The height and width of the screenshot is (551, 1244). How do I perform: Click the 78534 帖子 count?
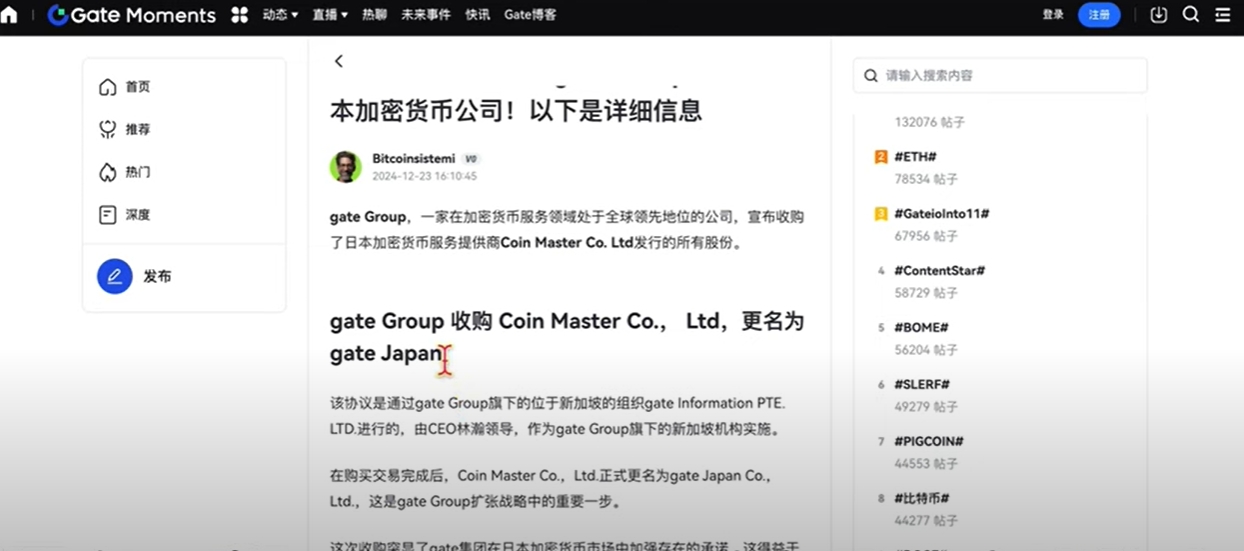click(926, 179)
